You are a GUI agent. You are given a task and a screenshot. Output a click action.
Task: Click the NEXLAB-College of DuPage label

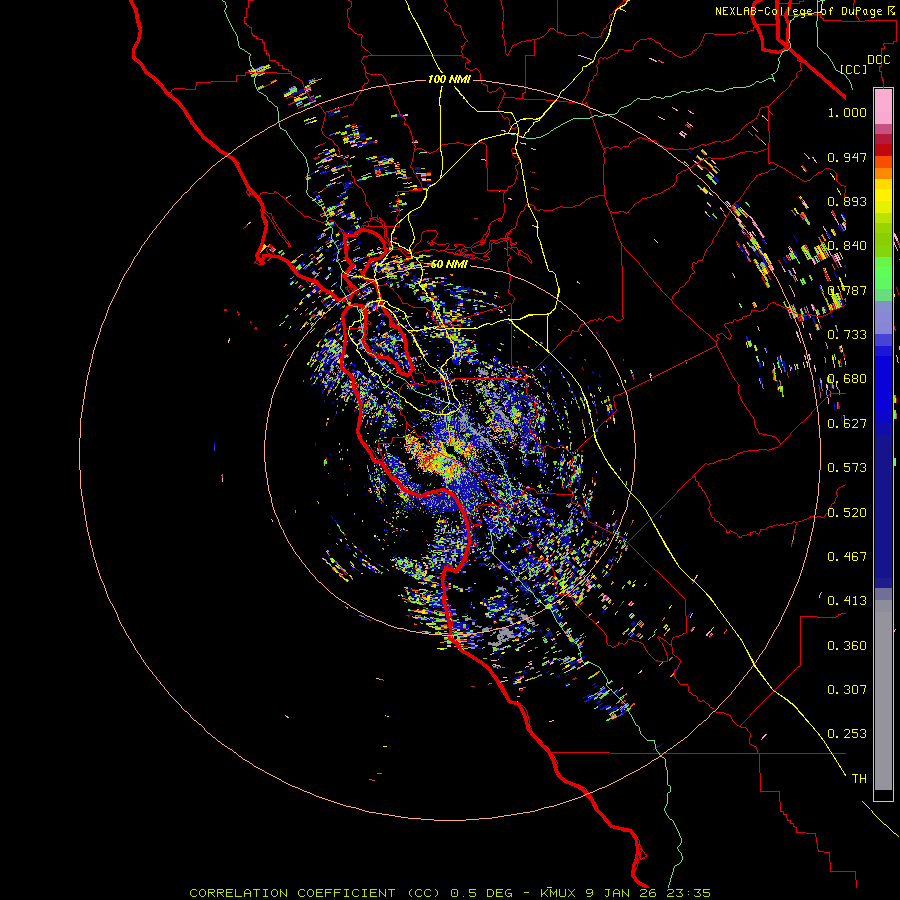point(798,11)
